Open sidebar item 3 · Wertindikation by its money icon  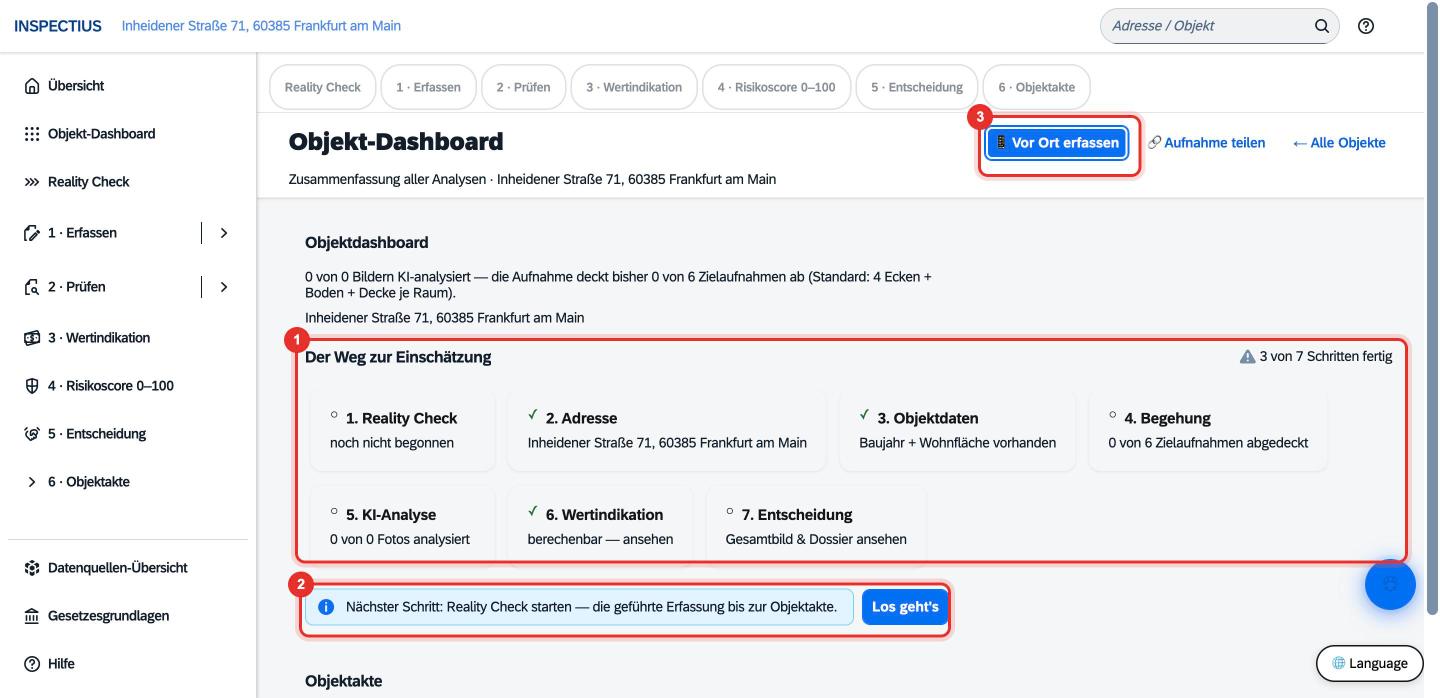pos(31,338)
